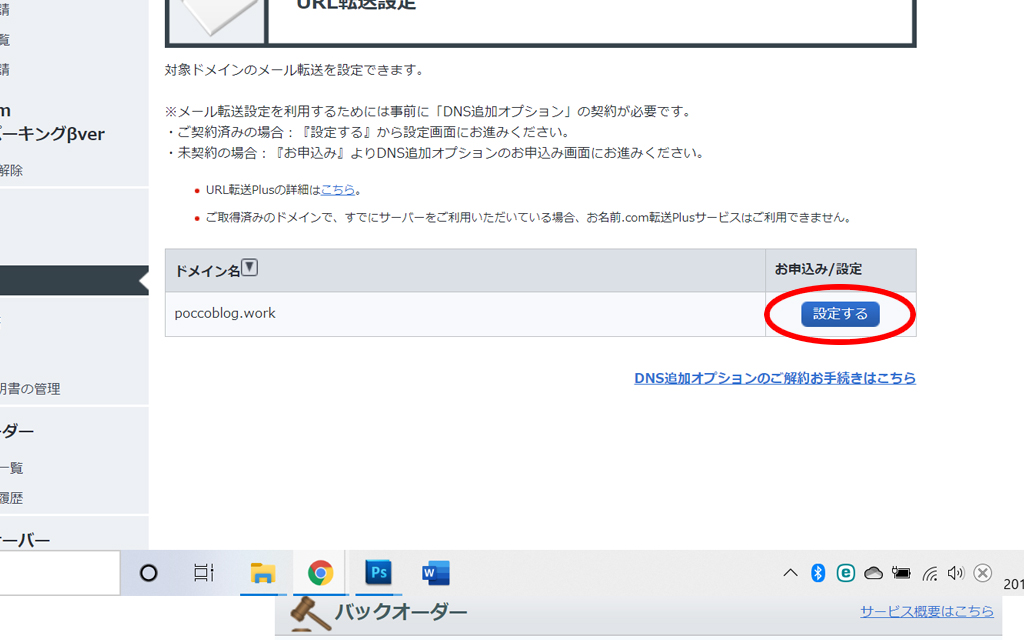Click the Task View taskbar icon
Image resolution: width=1024 pixels, height=640 pixels.
pos(204,573)
